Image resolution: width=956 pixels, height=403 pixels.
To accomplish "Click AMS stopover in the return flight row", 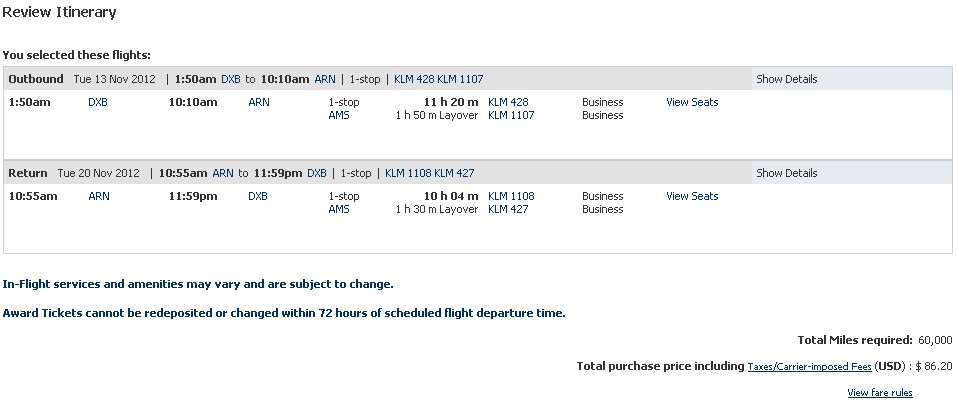I will click(339, 209).
